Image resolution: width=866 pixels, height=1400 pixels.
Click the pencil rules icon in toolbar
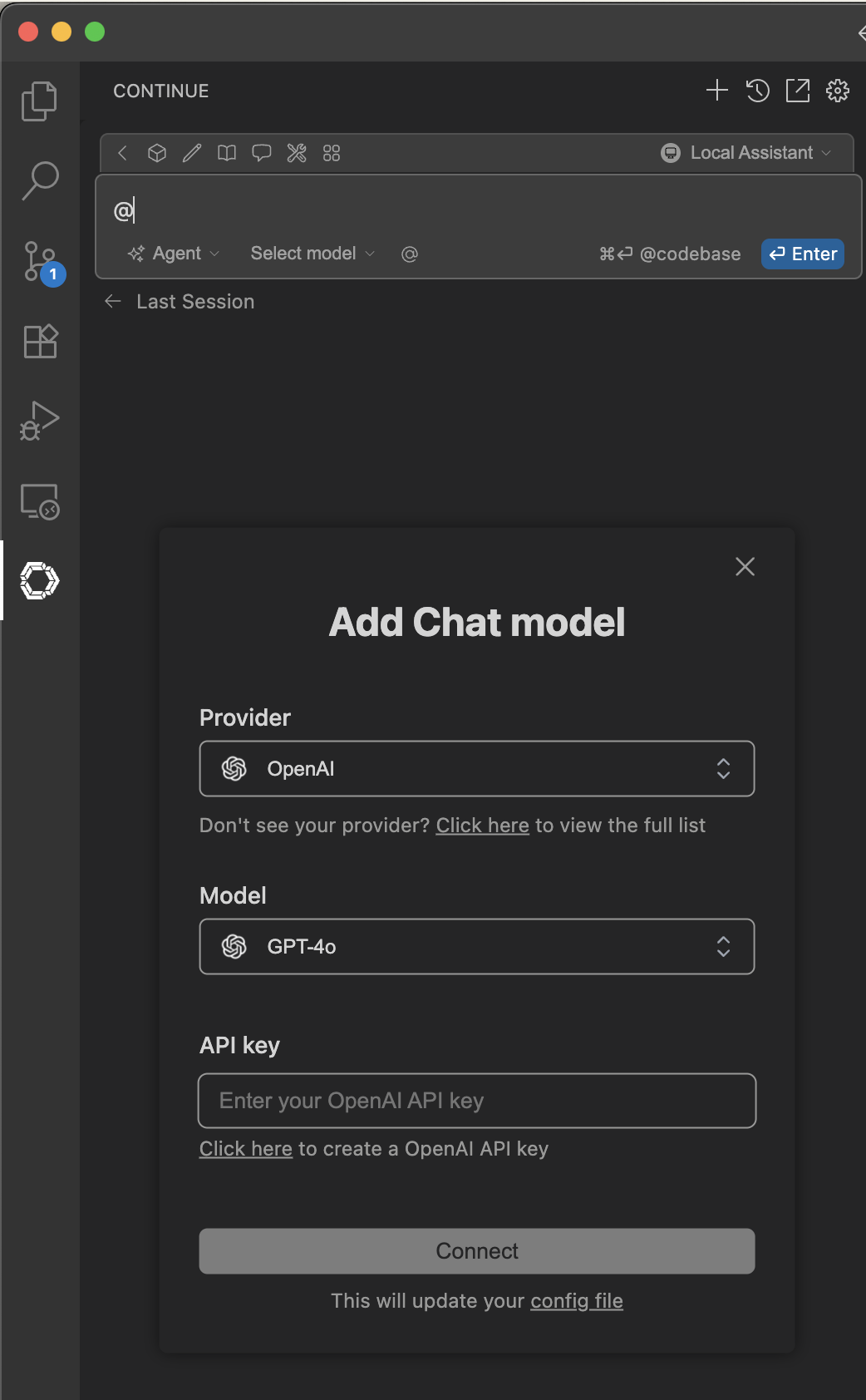point(192,153)
